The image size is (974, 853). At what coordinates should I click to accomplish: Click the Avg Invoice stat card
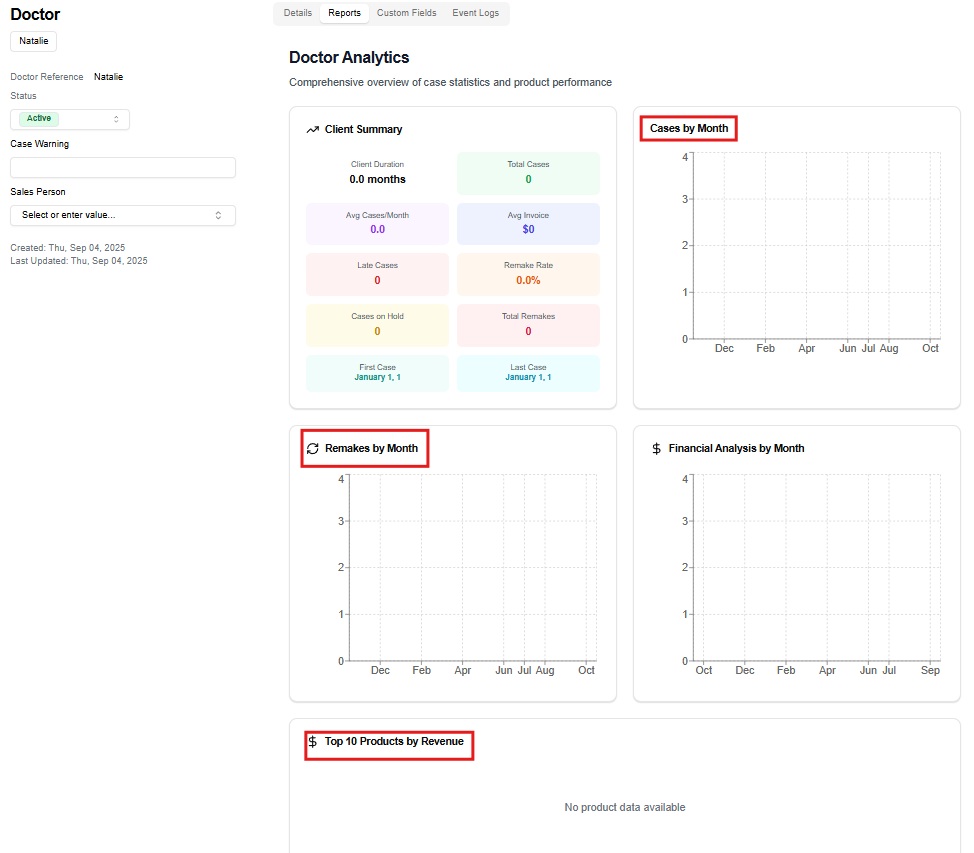click(x=528, y=223)
